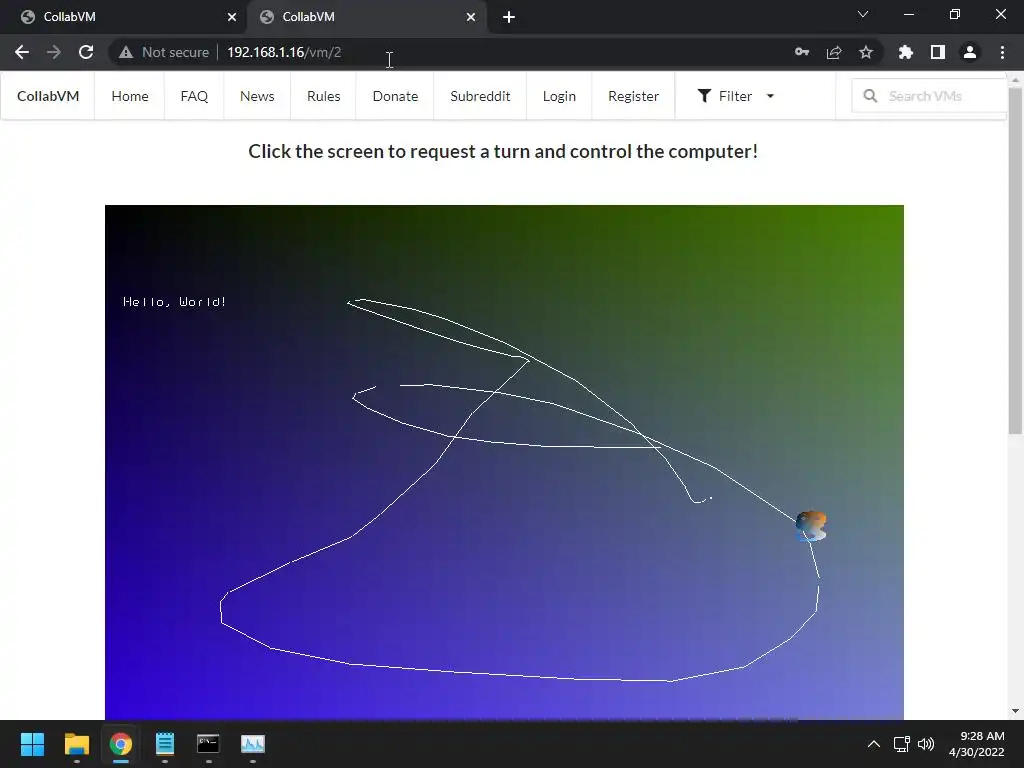Open the Donate link

[395, 96]
